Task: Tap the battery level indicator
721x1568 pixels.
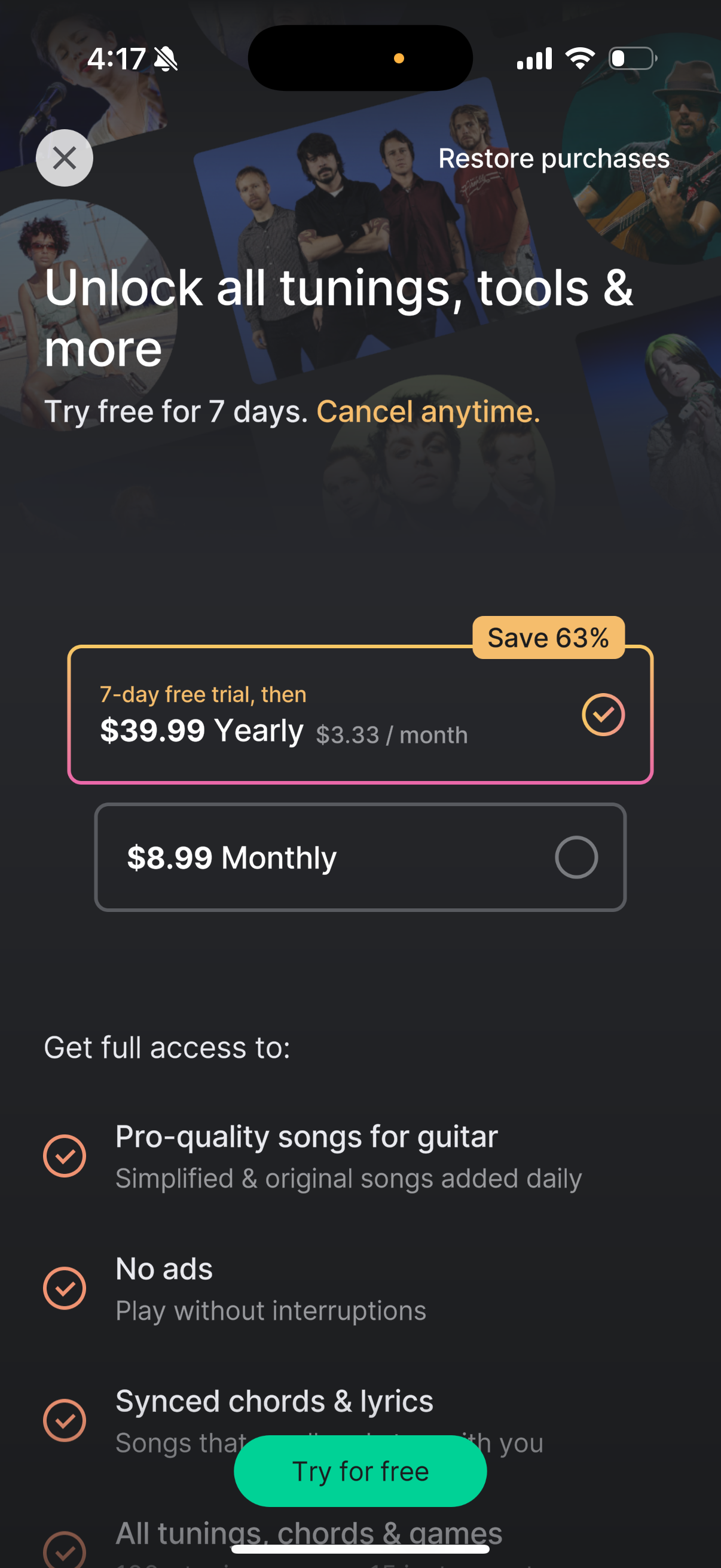Action: click(x=633, y=58)
